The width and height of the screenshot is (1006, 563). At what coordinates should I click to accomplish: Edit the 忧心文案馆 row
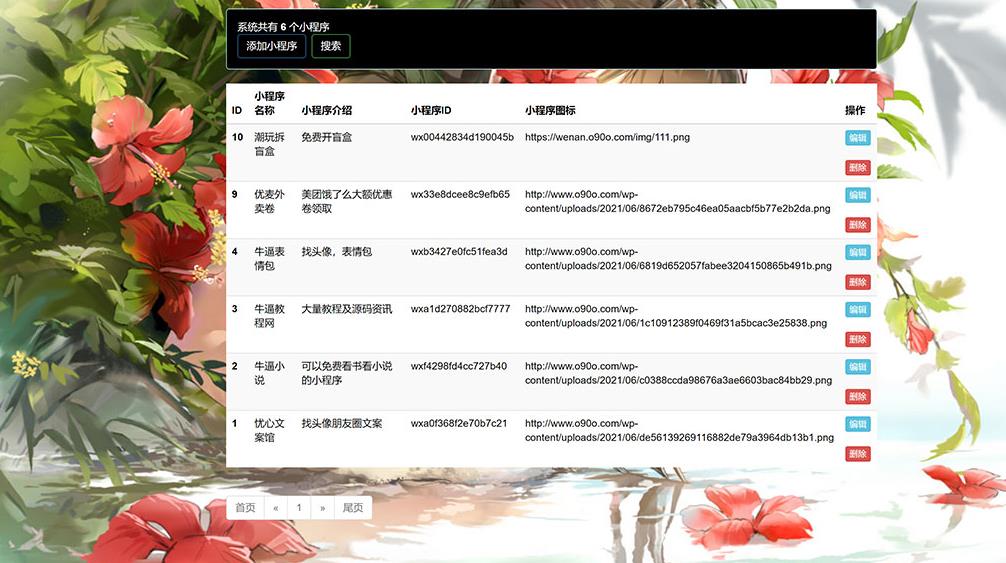(857, 424)
